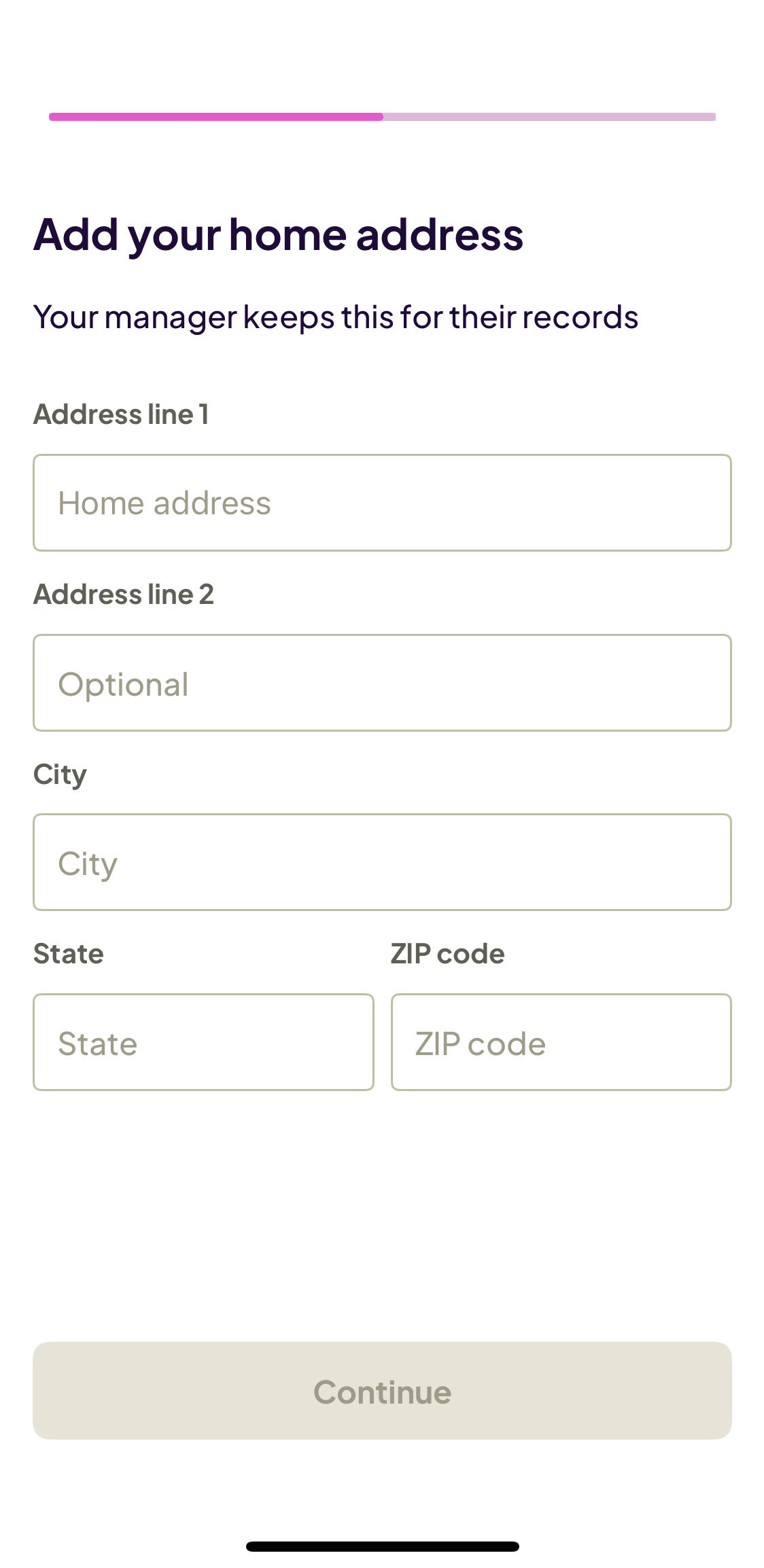Click the Address line 1 label
The width and height of the screenshot is (764, 1568).
click(x=122, y=414)
